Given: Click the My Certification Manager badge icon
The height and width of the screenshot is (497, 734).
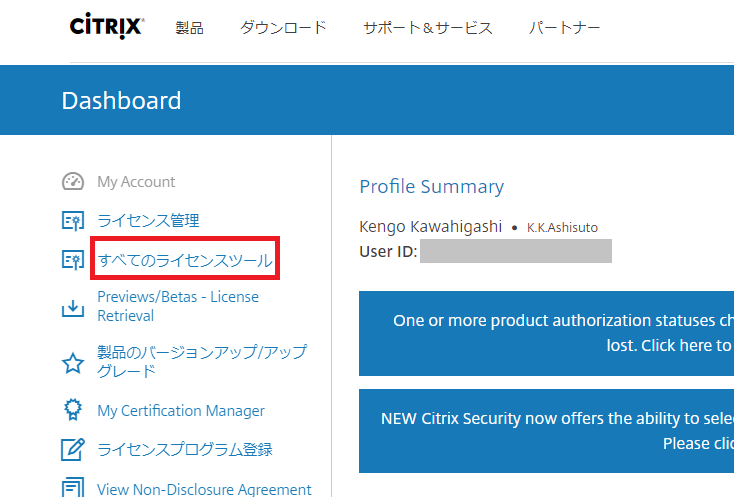Looking at the screenshot, I should [73, 411].
